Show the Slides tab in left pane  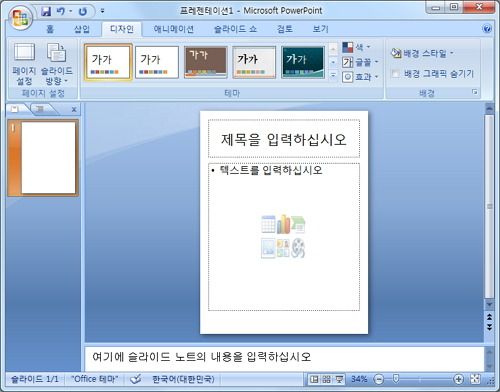(15, 109)
